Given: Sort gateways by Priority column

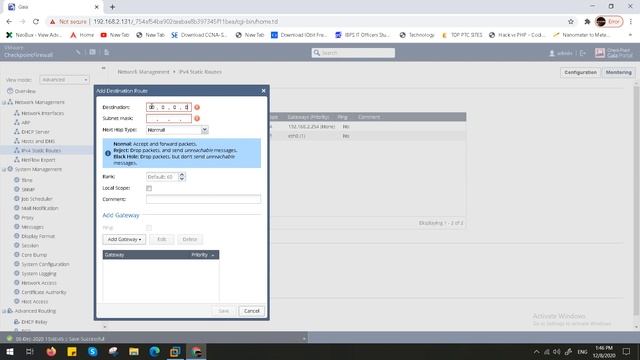Looking at the screenshot, I should tap(202, 255).
